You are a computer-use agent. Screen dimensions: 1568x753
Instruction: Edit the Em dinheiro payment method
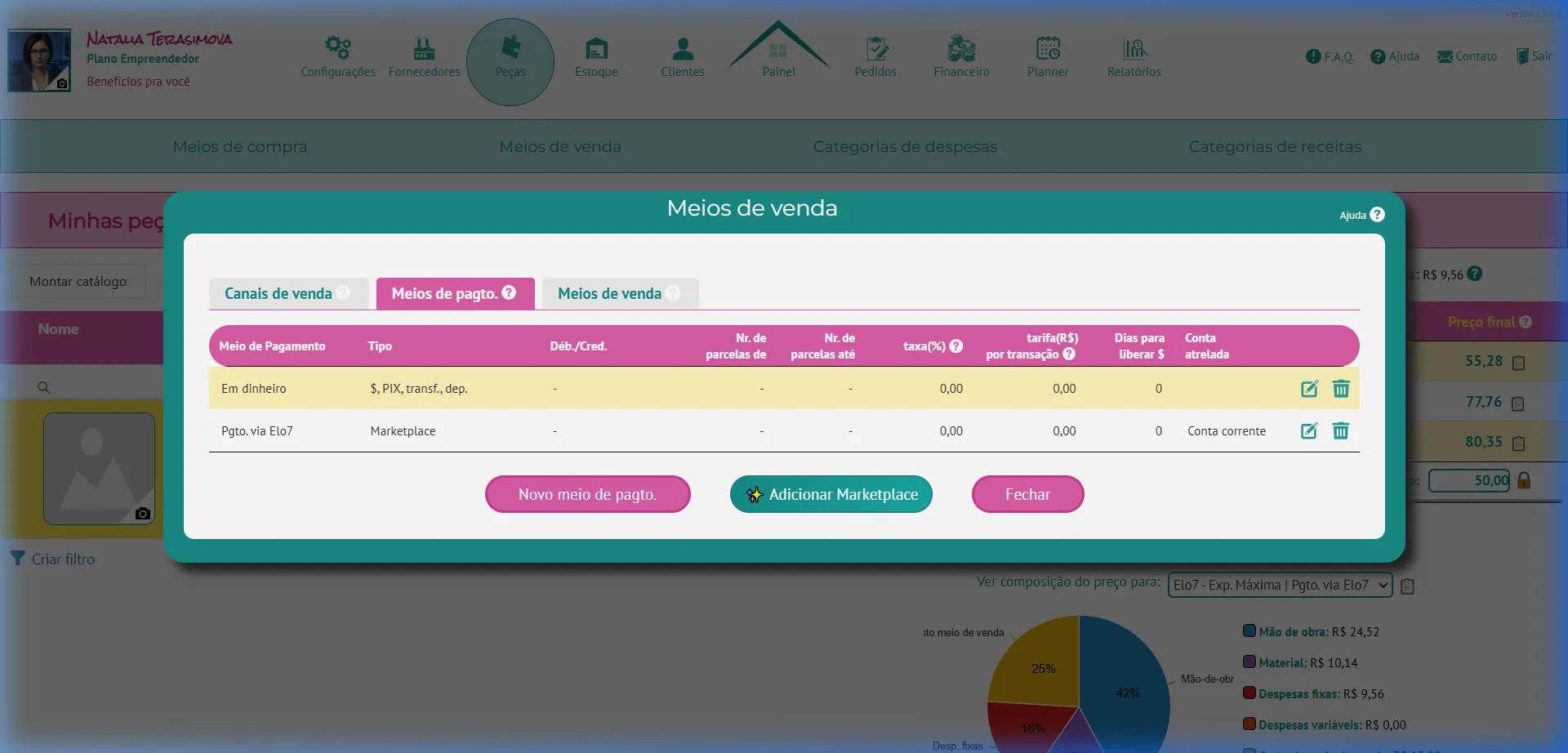[x=1309, y=389]
